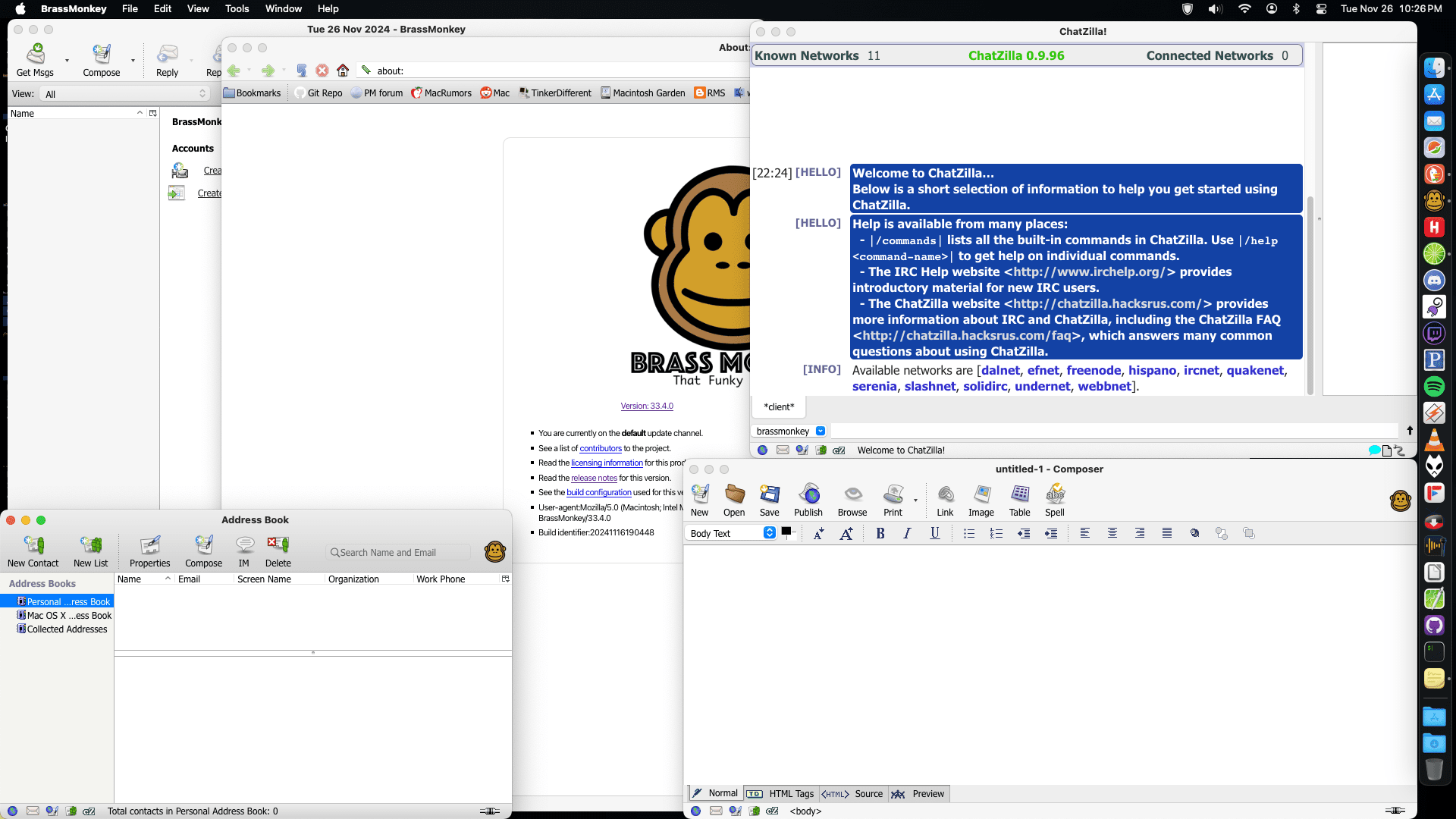Toggle bulleted list in Composer
1456x819 pixels.
click(x=969, y=533)
